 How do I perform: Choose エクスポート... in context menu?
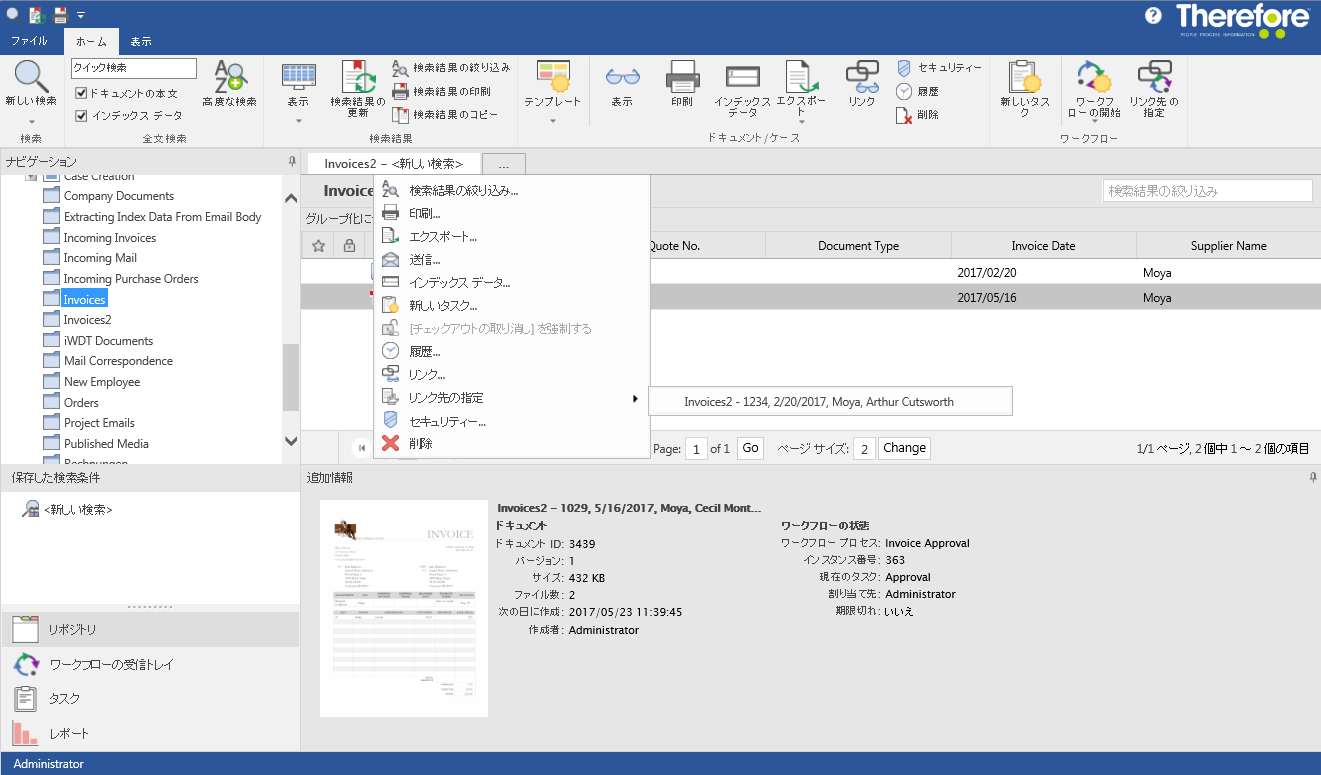[x=512, y=236]
